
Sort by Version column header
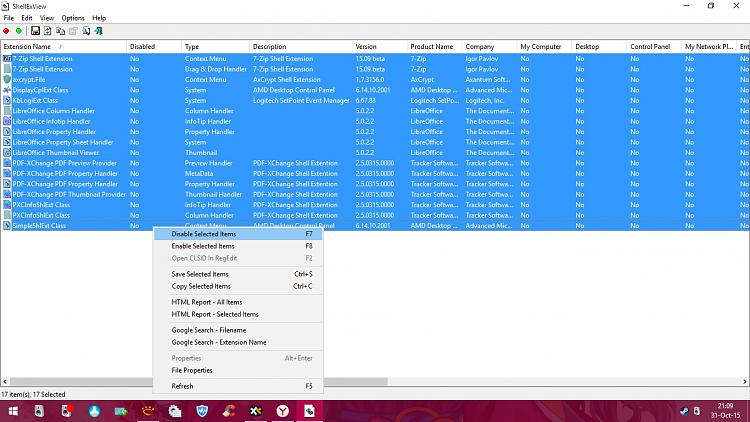[x=379, y=46]
